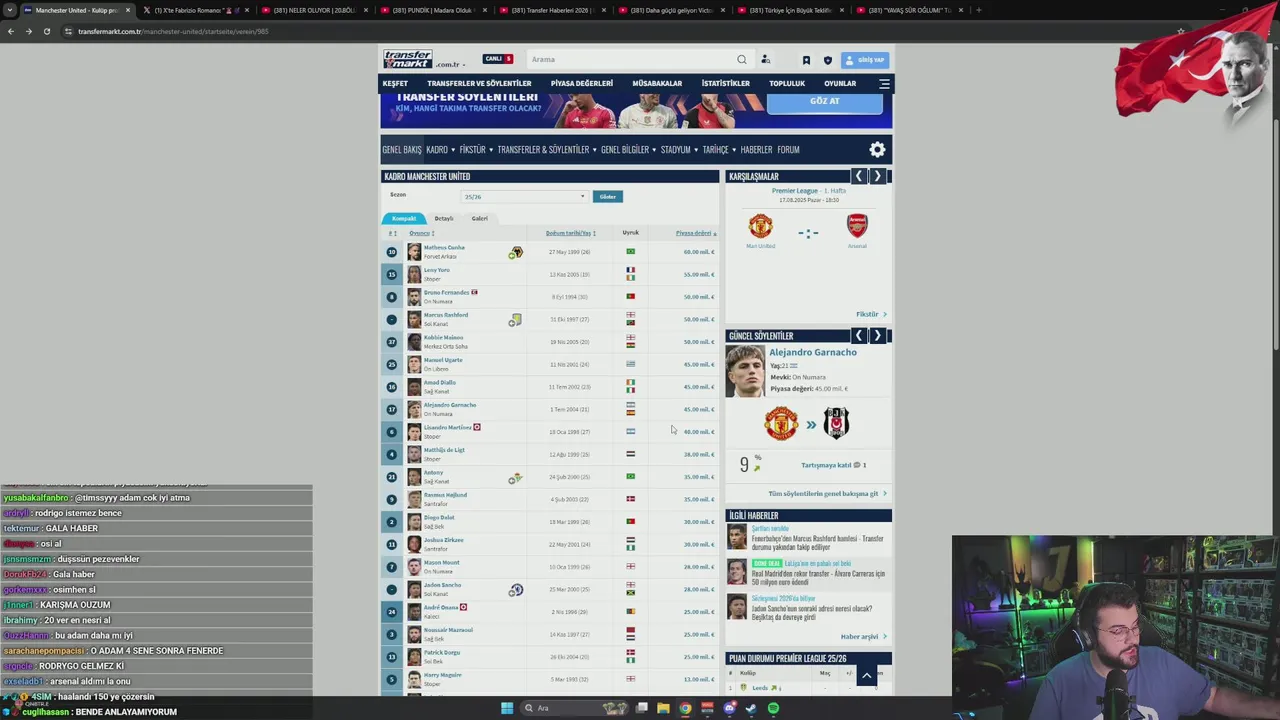The image size is (1280, 720).
Task: Click the Arsenal crest in Karşılaşmalar
Action: [857, 226]
